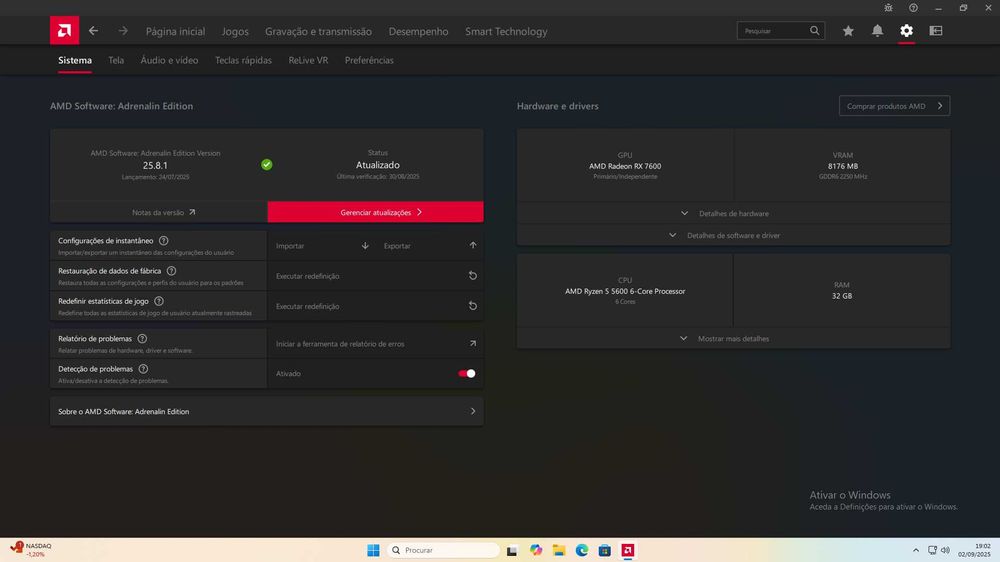This screenshot has width=1000, height=562.
Task: Open Task View from taskbar
Action: (x=511, y=550)
